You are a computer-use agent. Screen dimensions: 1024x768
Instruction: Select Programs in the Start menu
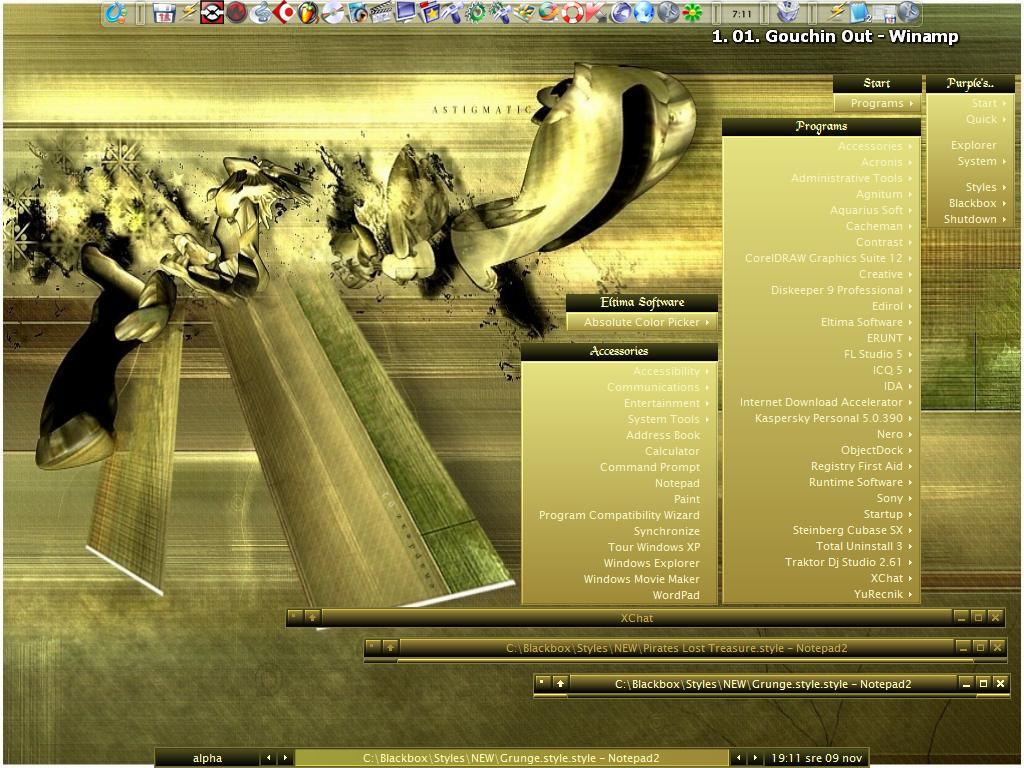(877, 103)
